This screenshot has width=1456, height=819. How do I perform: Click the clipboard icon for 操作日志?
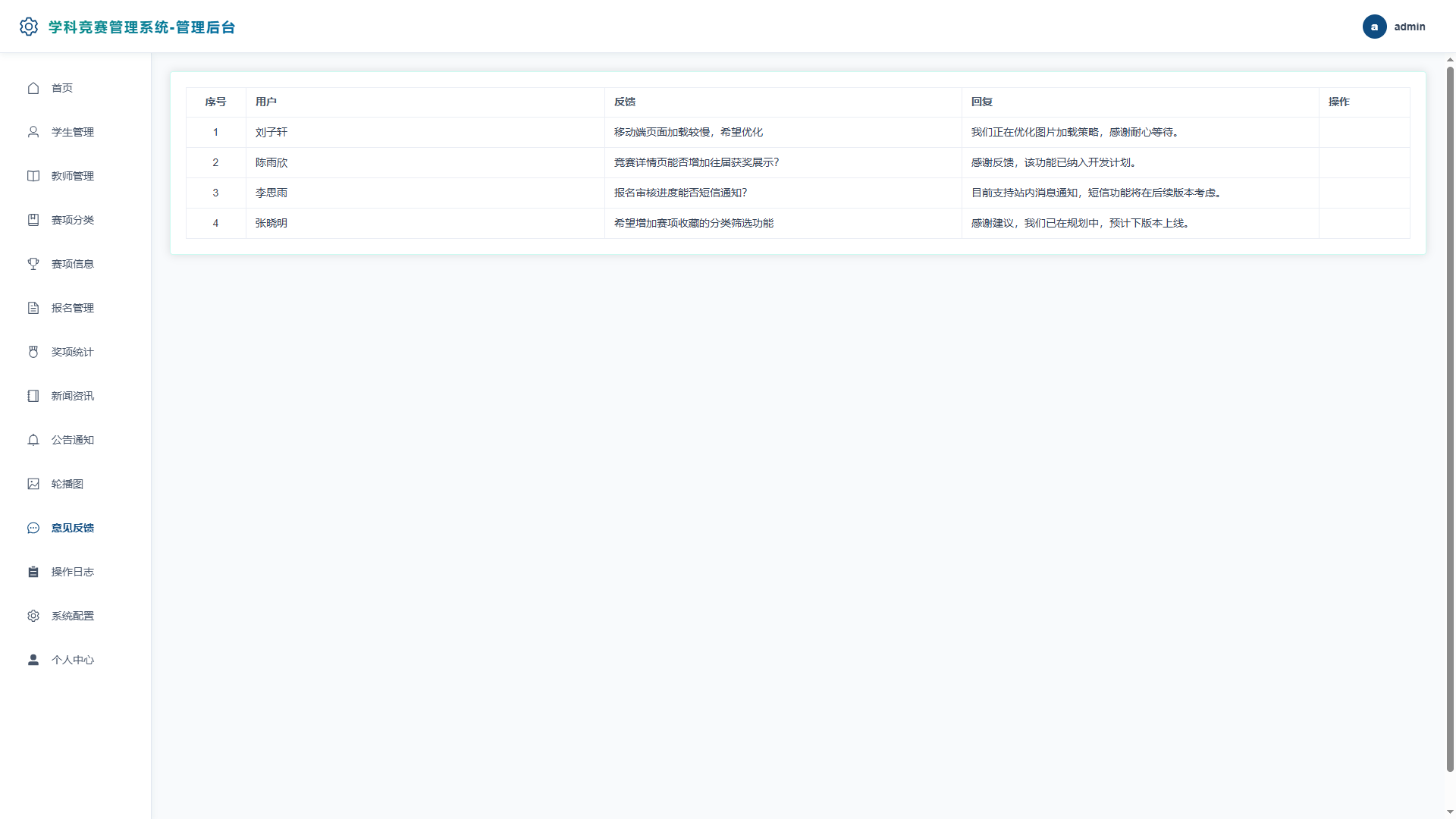[33, 572]
